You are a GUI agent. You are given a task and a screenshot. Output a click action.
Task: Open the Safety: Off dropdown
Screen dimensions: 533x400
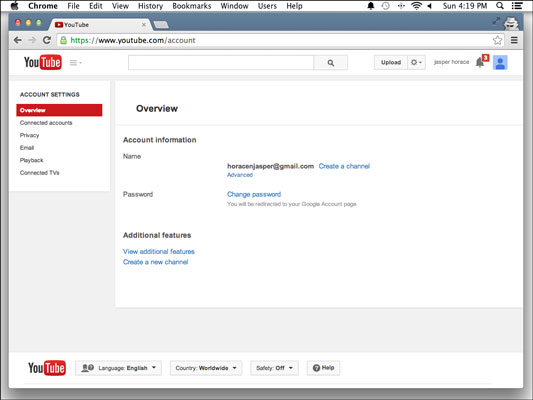274,368
